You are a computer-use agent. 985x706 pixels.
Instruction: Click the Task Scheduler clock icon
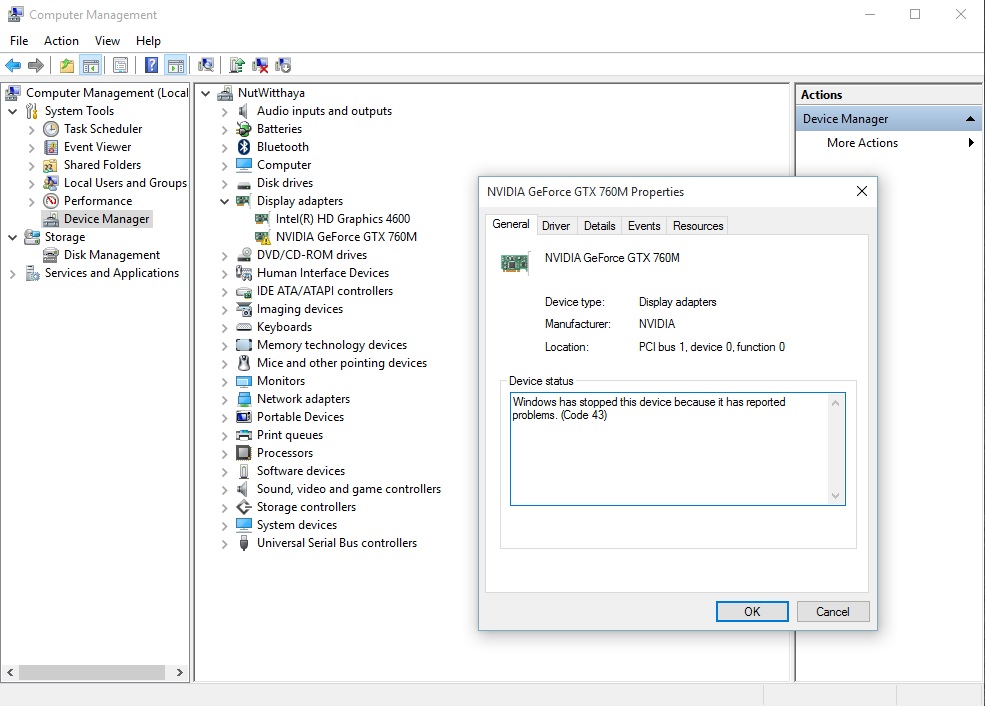click(x=51, y=129)
